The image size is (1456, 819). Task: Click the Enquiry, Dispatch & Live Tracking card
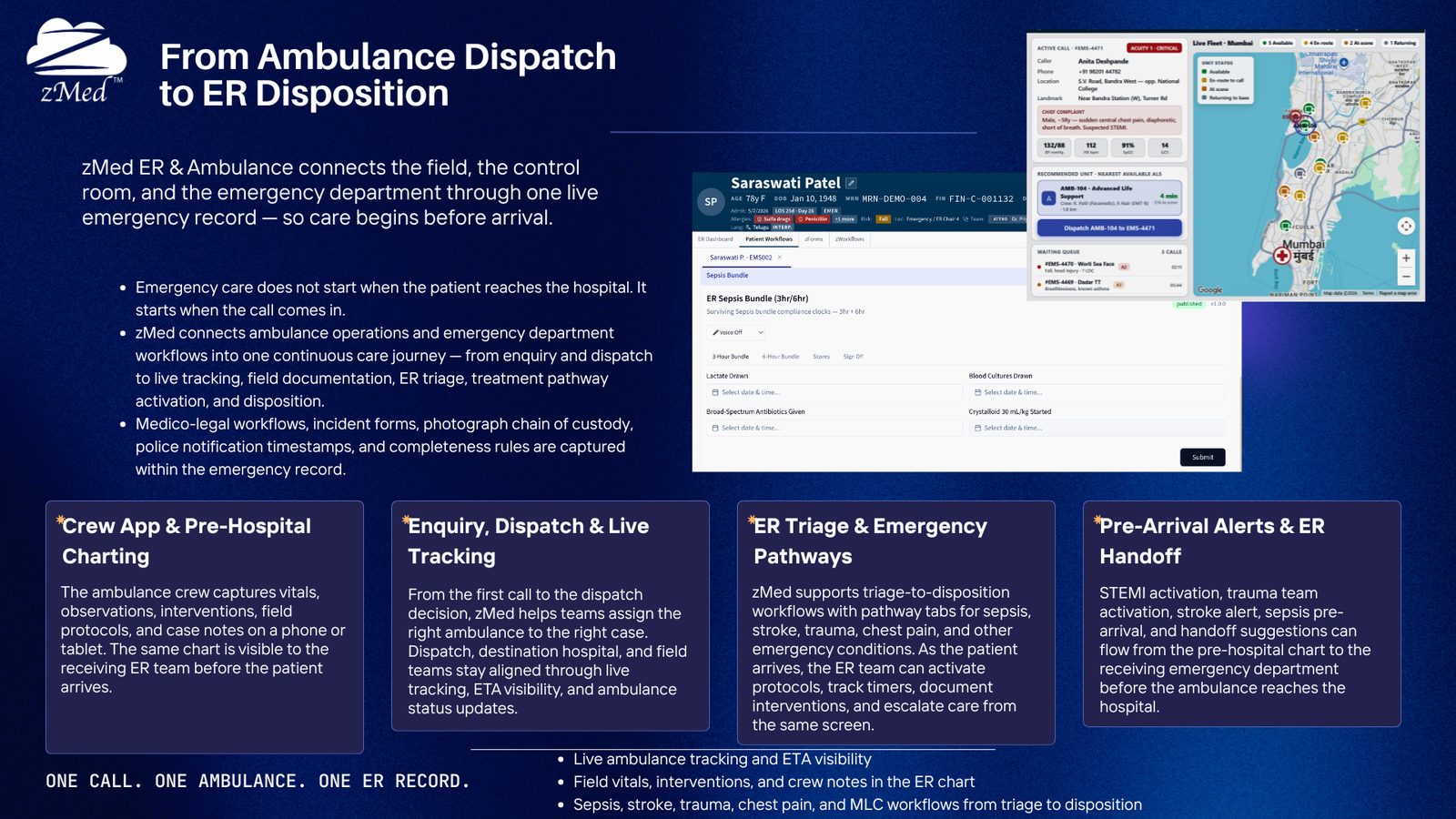pos(551,616)
